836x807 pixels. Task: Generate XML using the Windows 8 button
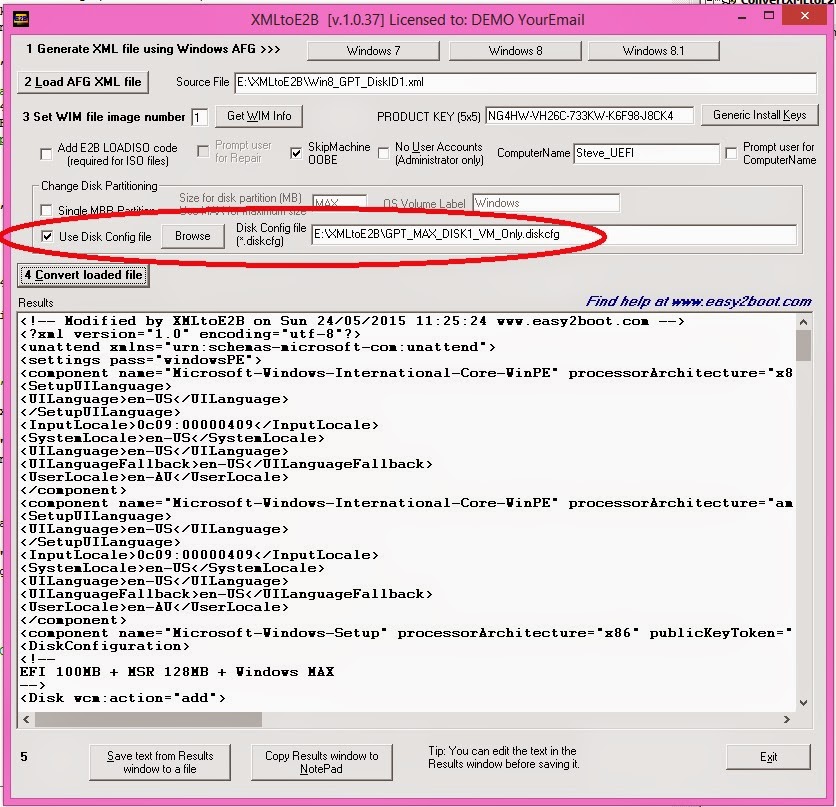click(516, 49)
